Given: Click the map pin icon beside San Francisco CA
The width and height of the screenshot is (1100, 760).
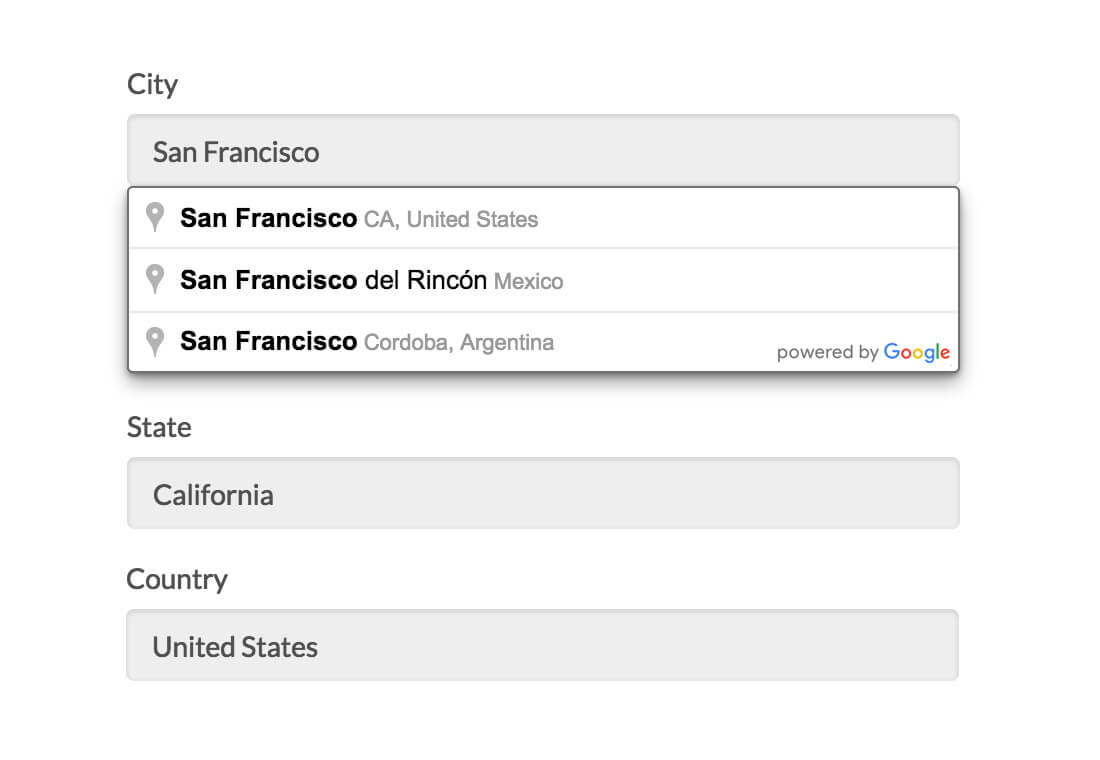Looking at the screenshot, I should [x=156, y=217].
